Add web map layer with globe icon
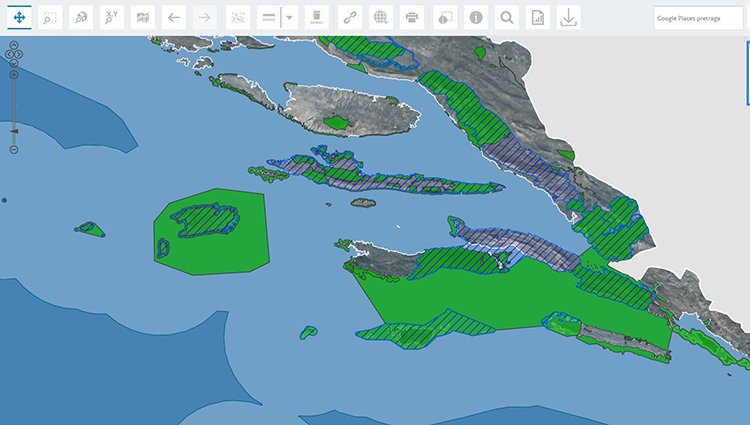 pos(381,18)
